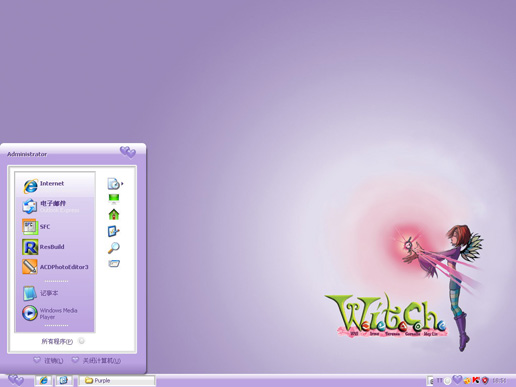Open Internet Explorer from the Start menu
The height and width of the screenshot is (387, 516).
coord(55,185)
